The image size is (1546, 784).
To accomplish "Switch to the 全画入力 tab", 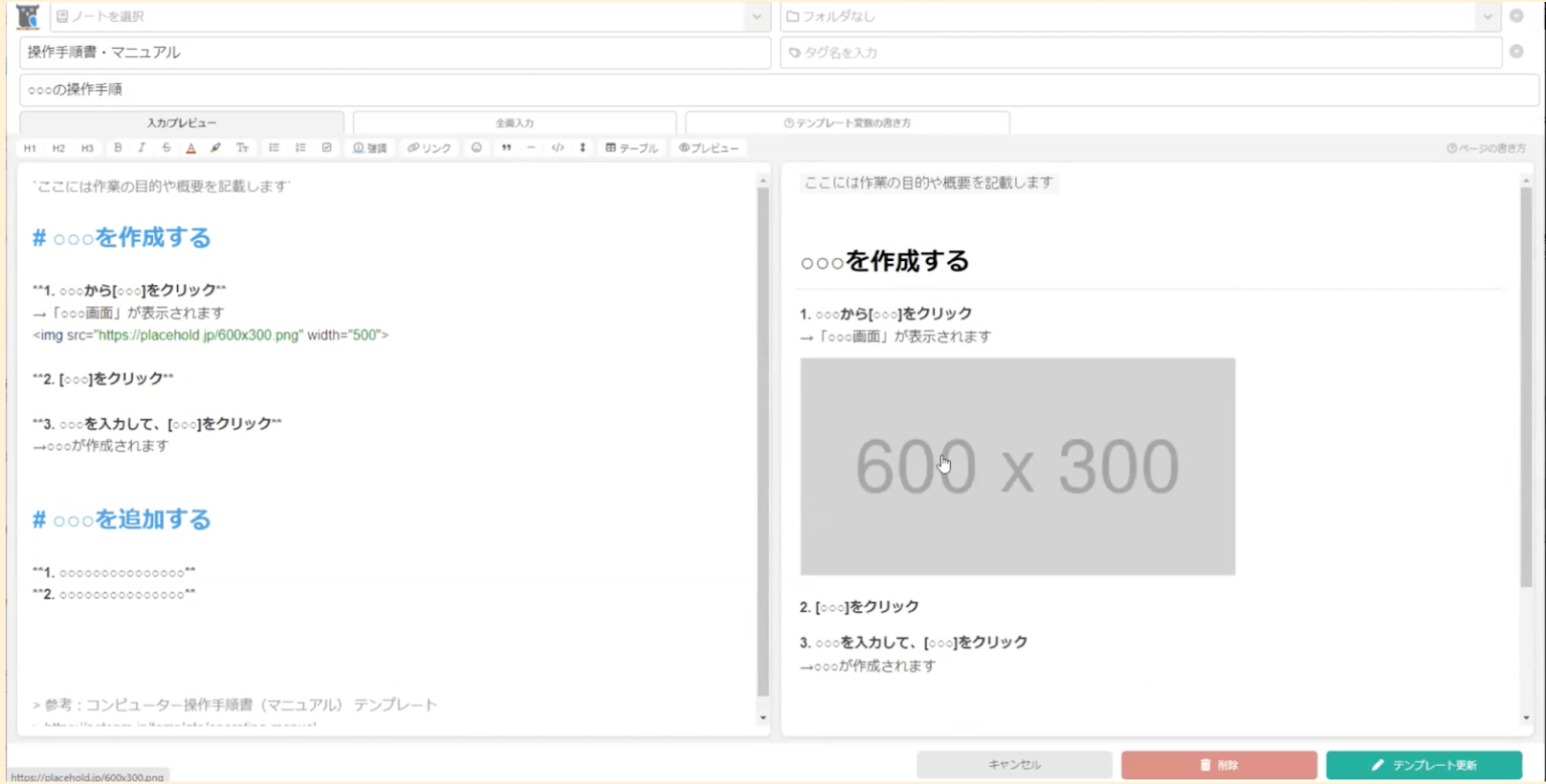I will 515,122.
